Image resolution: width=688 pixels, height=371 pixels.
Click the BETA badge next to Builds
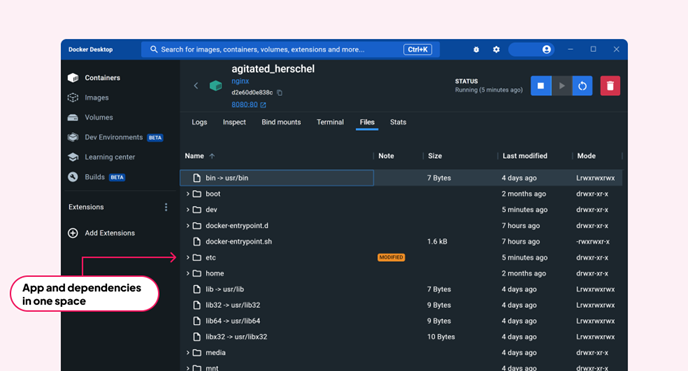tap(117, 177)
